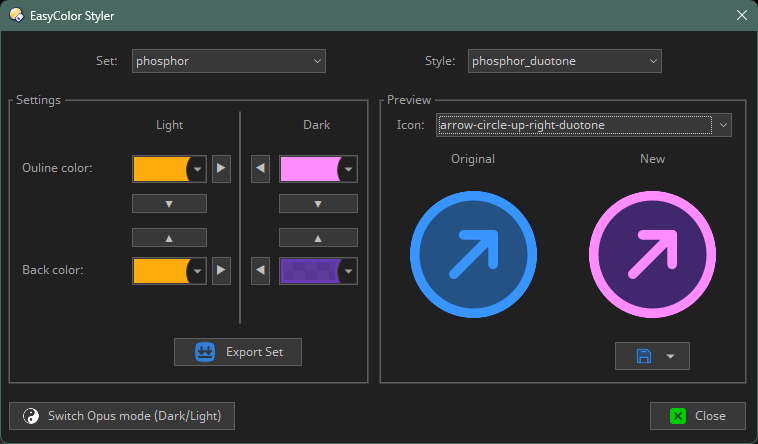Copy Light outline color to Dark with right arrow
The image size is (758, 444).
click(221, 169)
